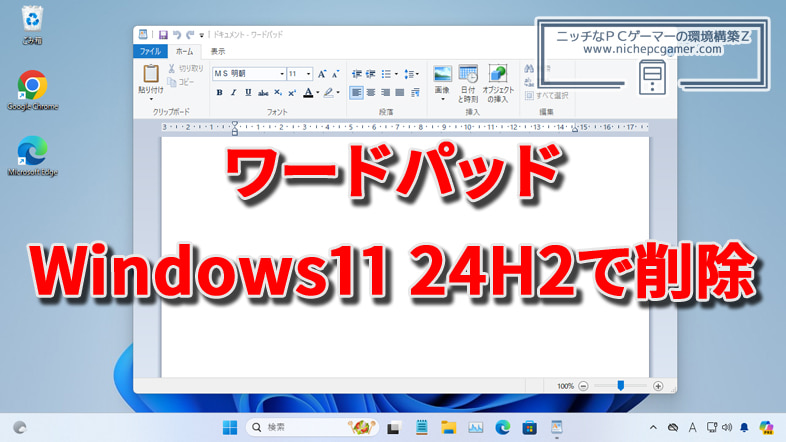Toggle align text left
This screenshot has width=786, height=442.
pyautogui.click(x=356, y=93)
